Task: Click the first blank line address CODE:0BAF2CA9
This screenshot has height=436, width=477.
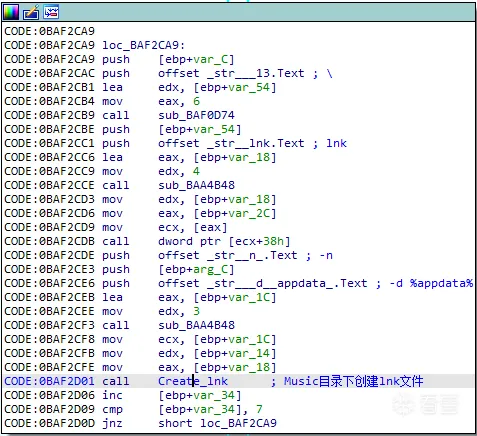Action: [x=49, y=31]
